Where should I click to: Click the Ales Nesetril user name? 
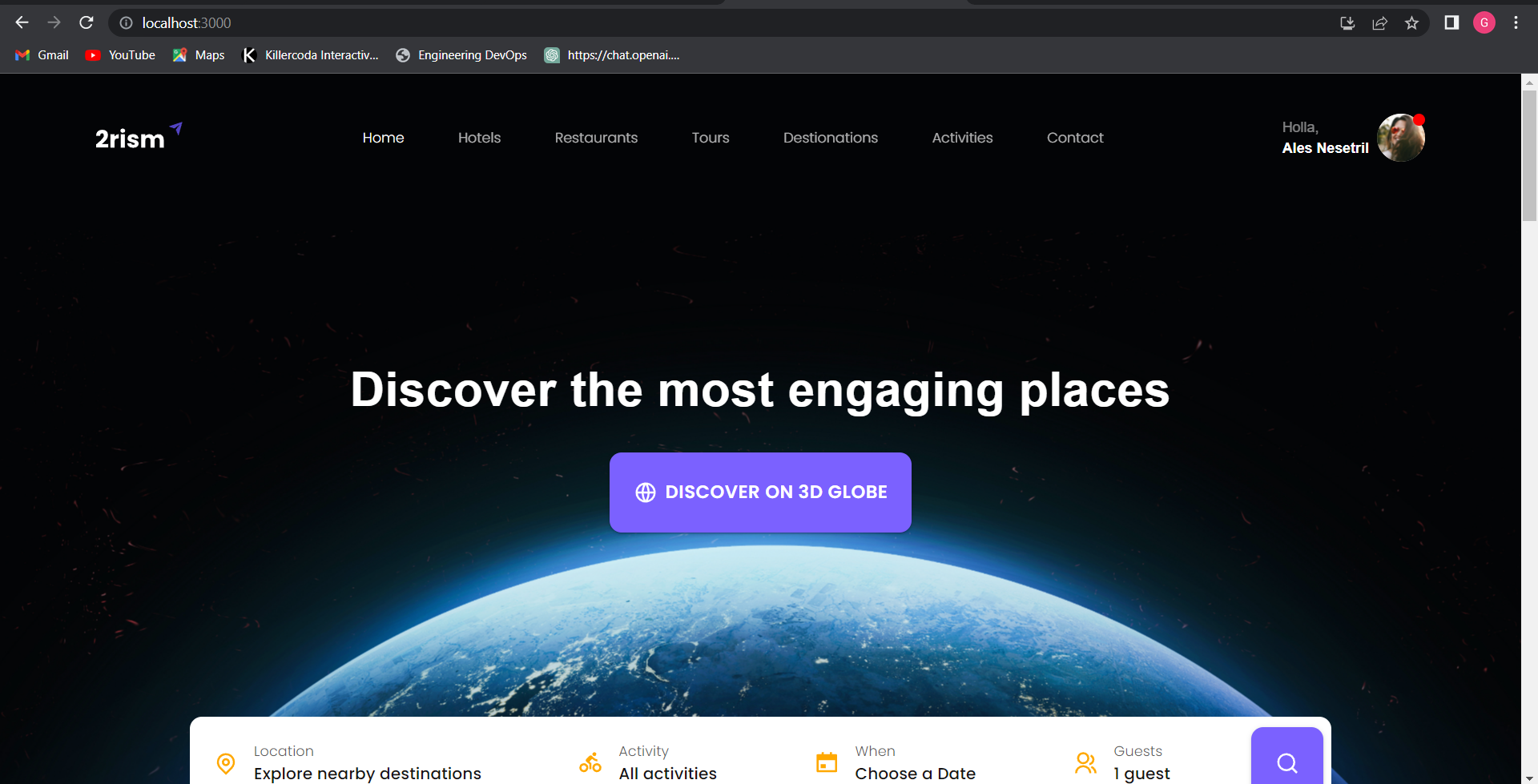pyautogui.click(x=1325, y=148)
